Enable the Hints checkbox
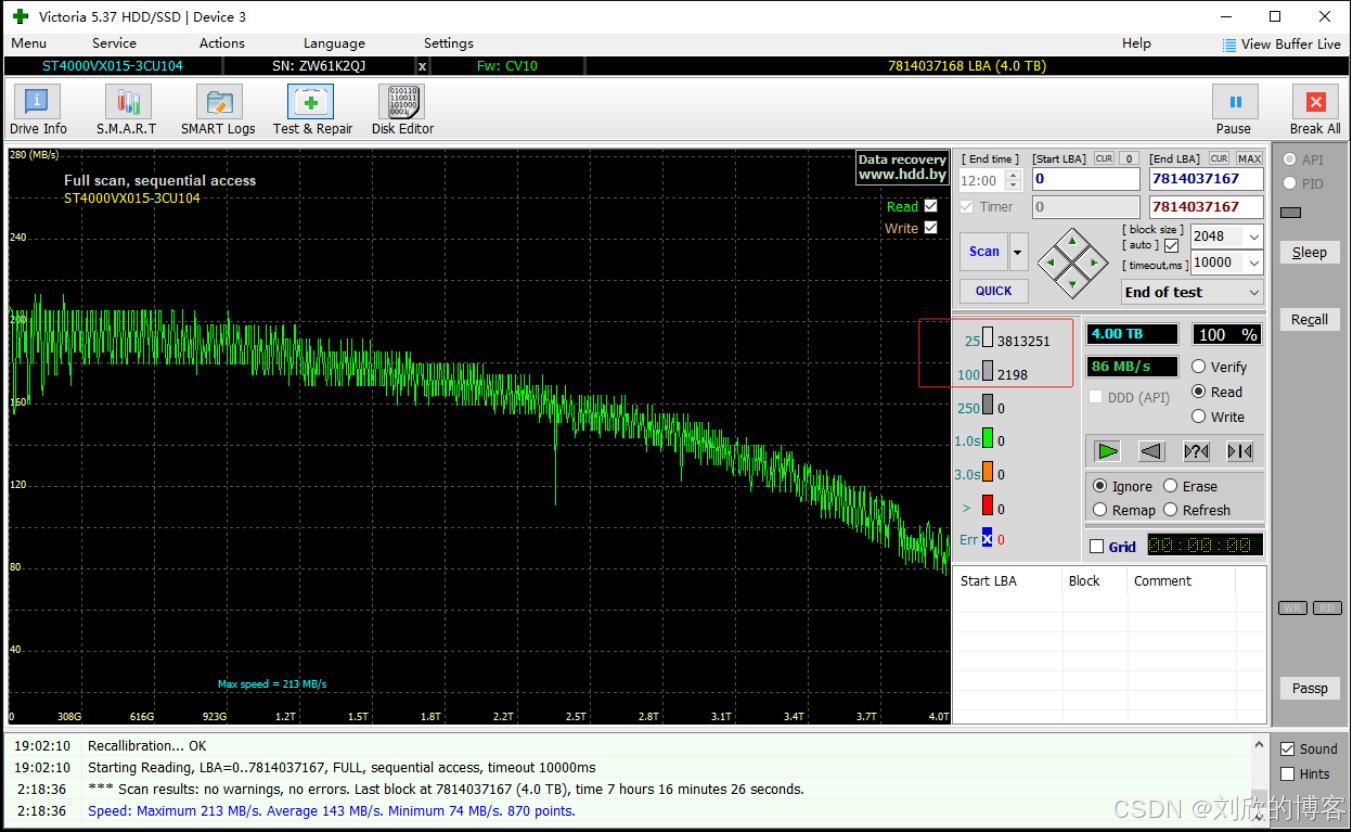 (x=1288, y=774)
